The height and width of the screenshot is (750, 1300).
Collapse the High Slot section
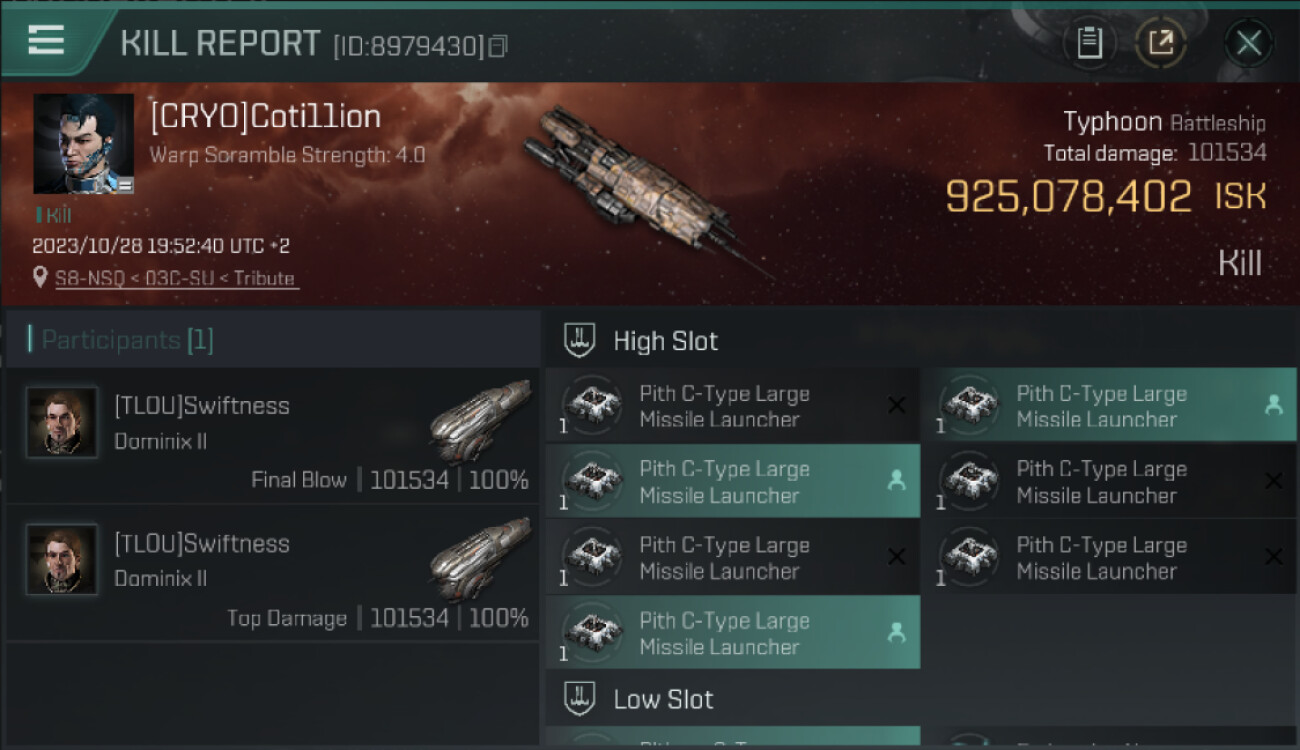click(580, 341)
